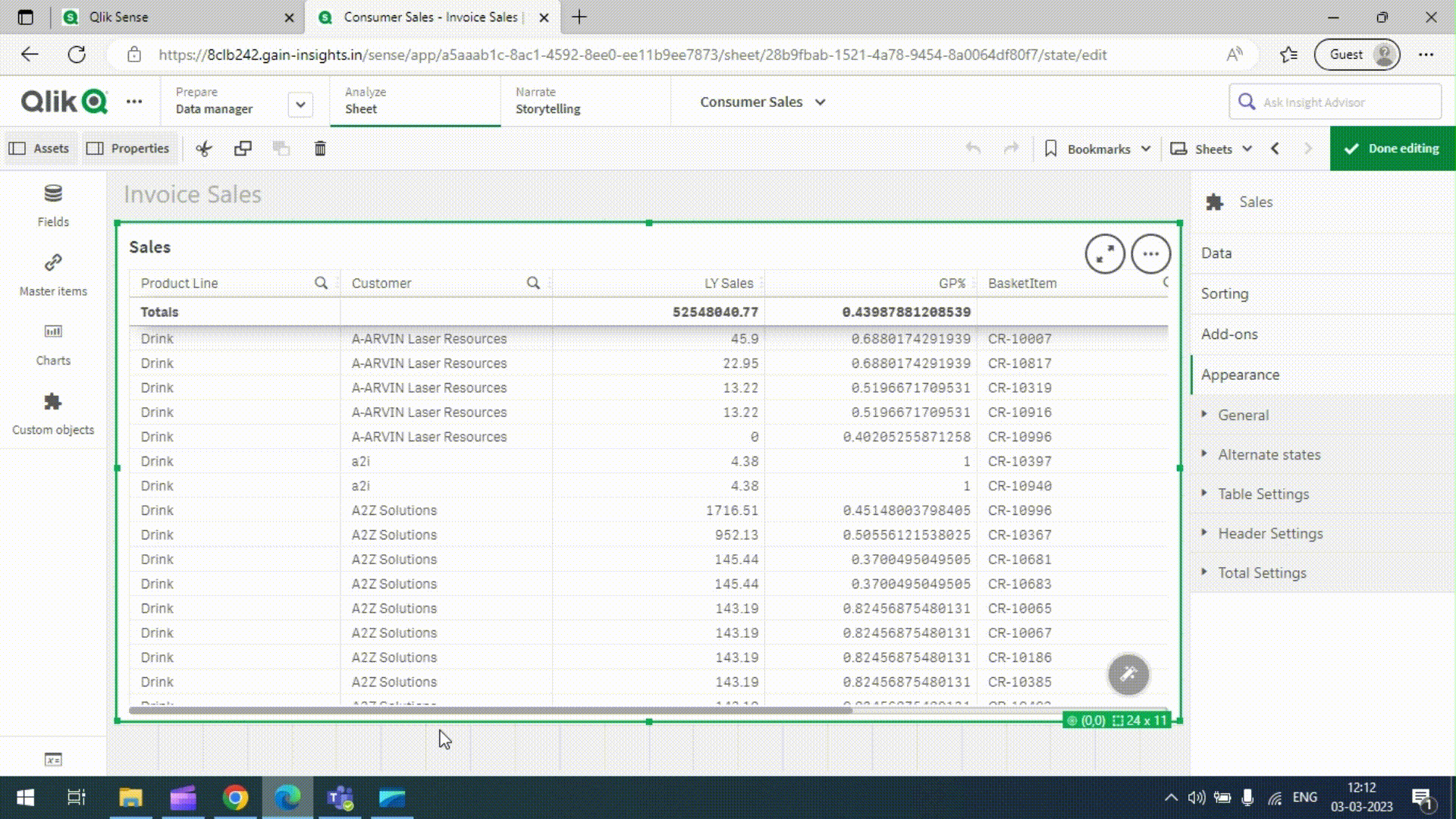Open the Bookmarks dropdown
Screen dimensions: 1456x819
pyautogui.click(x=1098, y=149)
